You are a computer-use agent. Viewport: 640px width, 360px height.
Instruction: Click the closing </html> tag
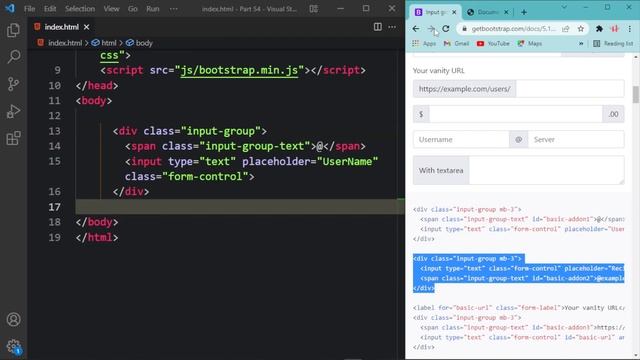pyautogui.click(x=97, y=237)
